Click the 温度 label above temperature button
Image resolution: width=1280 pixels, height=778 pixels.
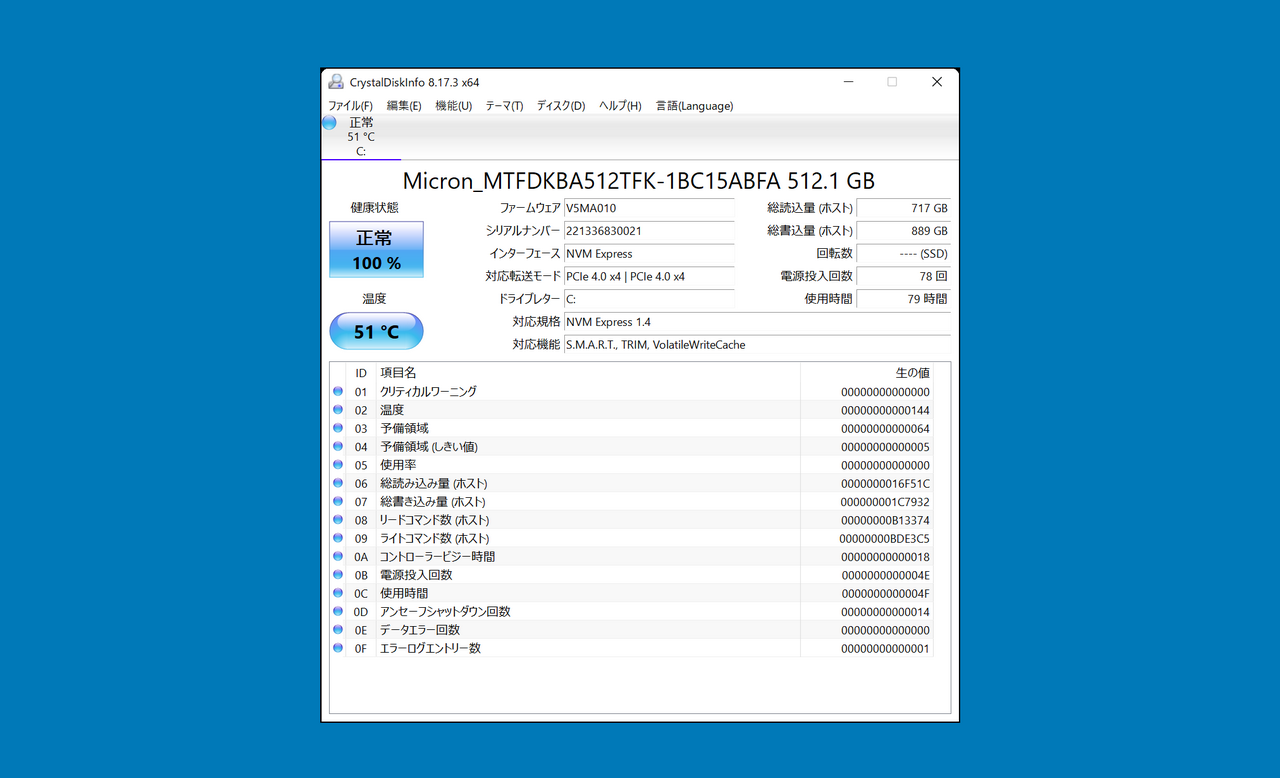pos(375,299)
